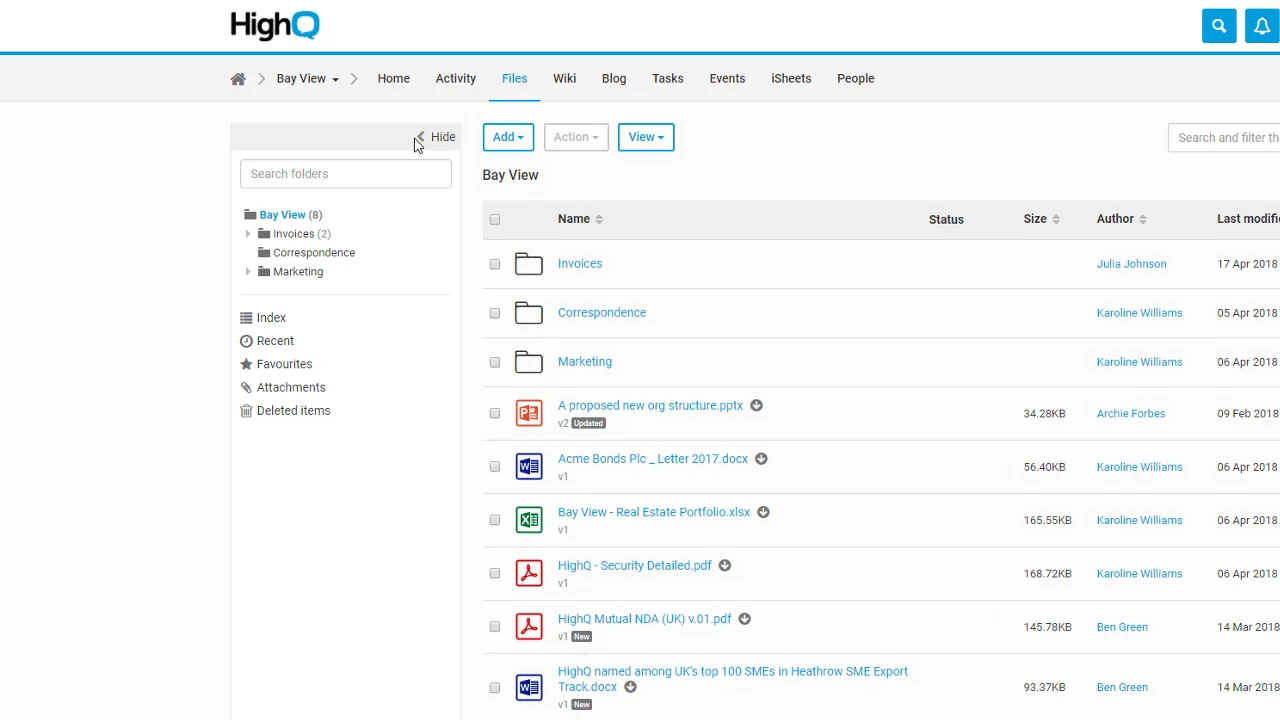This screenshot has height=720, width=1280.
Task: Click Word icon for Acme Bonds letter
Action: (x=529, y=467)
